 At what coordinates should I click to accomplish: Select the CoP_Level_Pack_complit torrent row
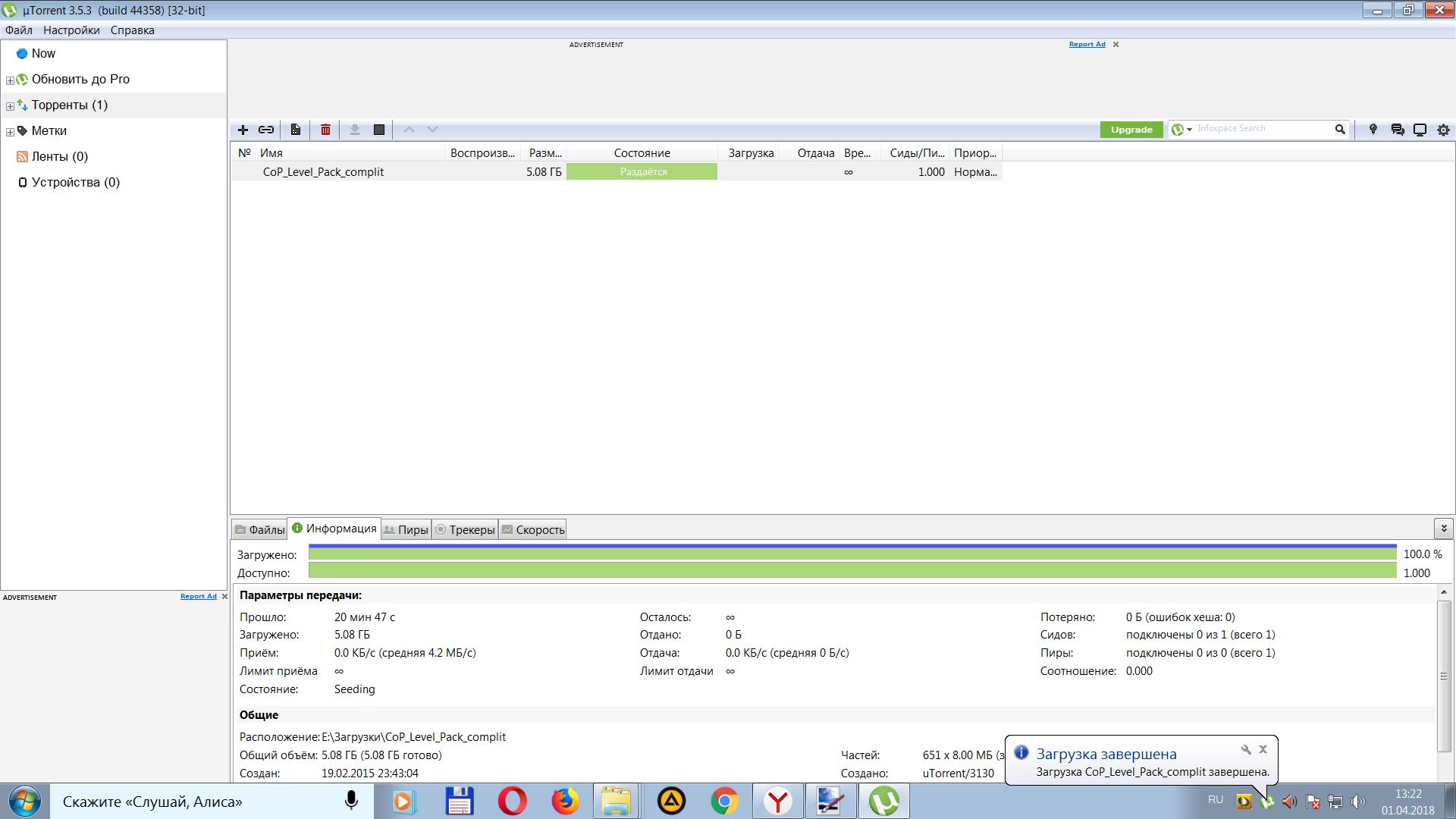point(617,172)
